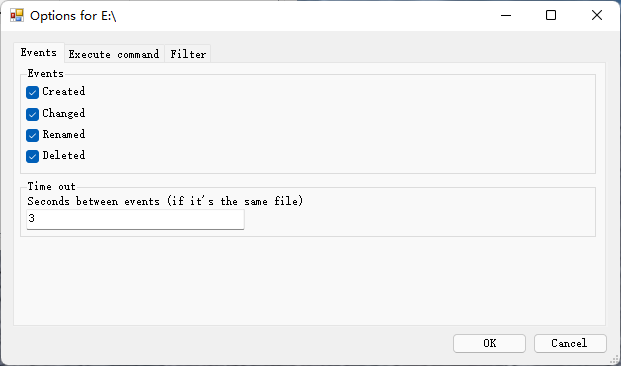Toggle the Deleted event checkbox
621x366 pixels.
tap(32, 156)
